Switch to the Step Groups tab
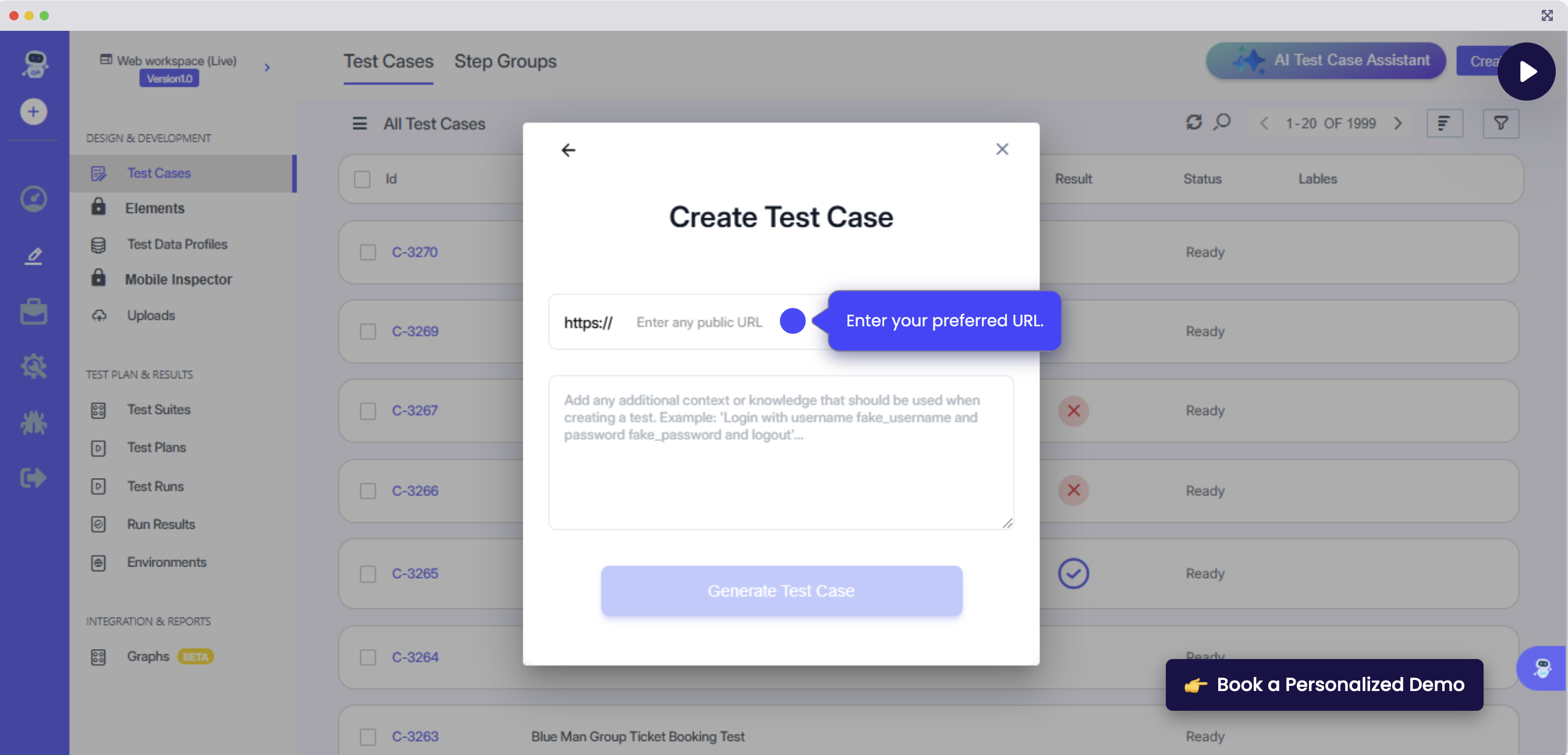This screenshot has width=1568, height=755. (505, 61)
